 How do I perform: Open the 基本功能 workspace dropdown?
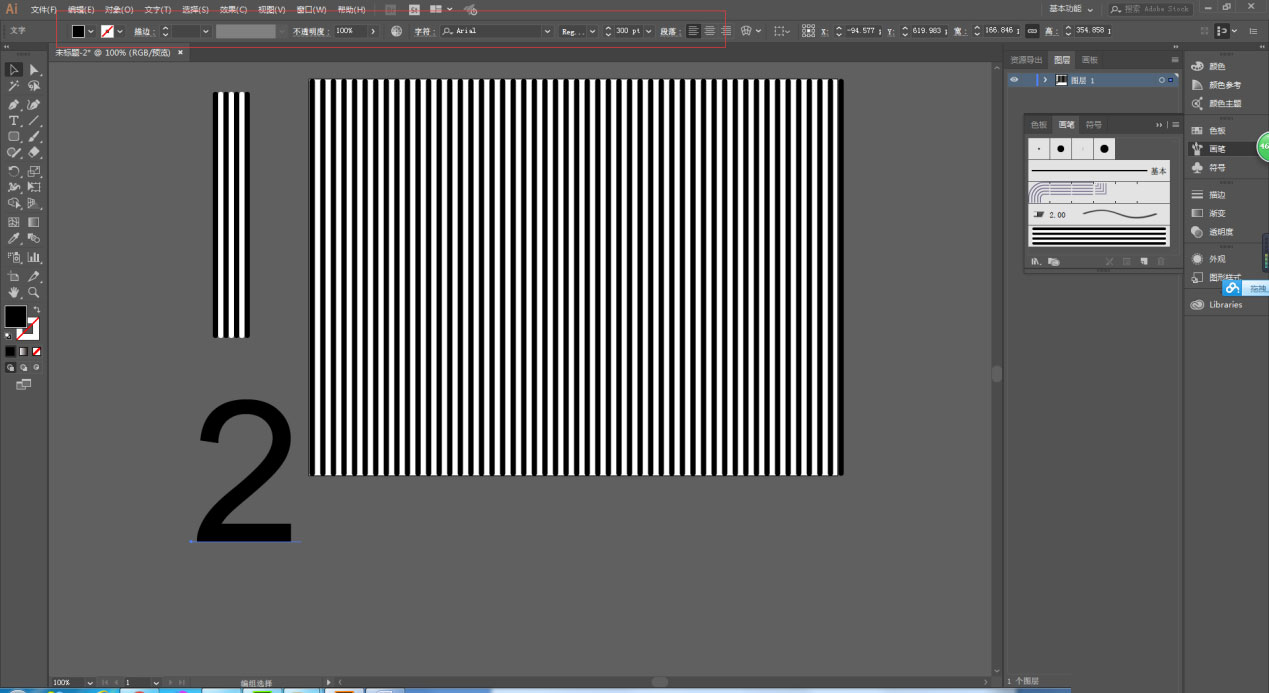coord(1073,8)
